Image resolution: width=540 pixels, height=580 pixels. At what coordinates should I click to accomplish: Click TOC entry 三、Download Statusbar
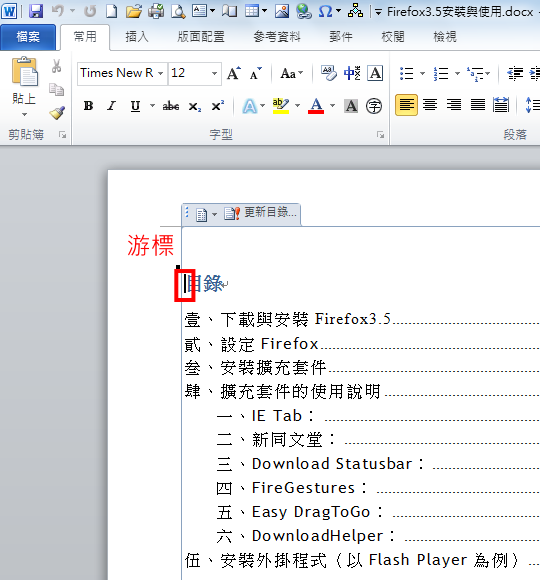click(x=320, y=464)
